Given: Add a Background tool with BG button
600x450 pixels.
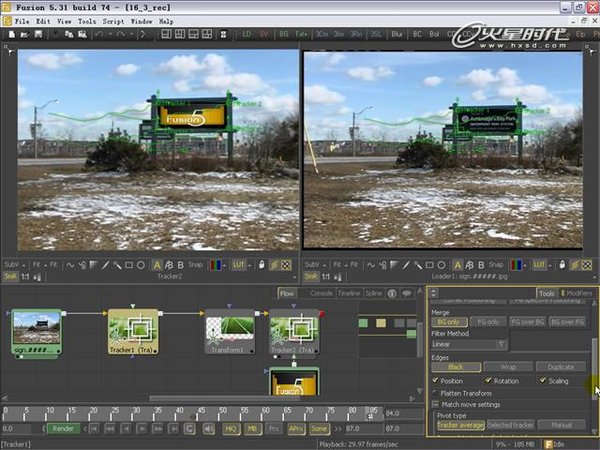Looking at the screenshot, I should [x=284, y=34].
